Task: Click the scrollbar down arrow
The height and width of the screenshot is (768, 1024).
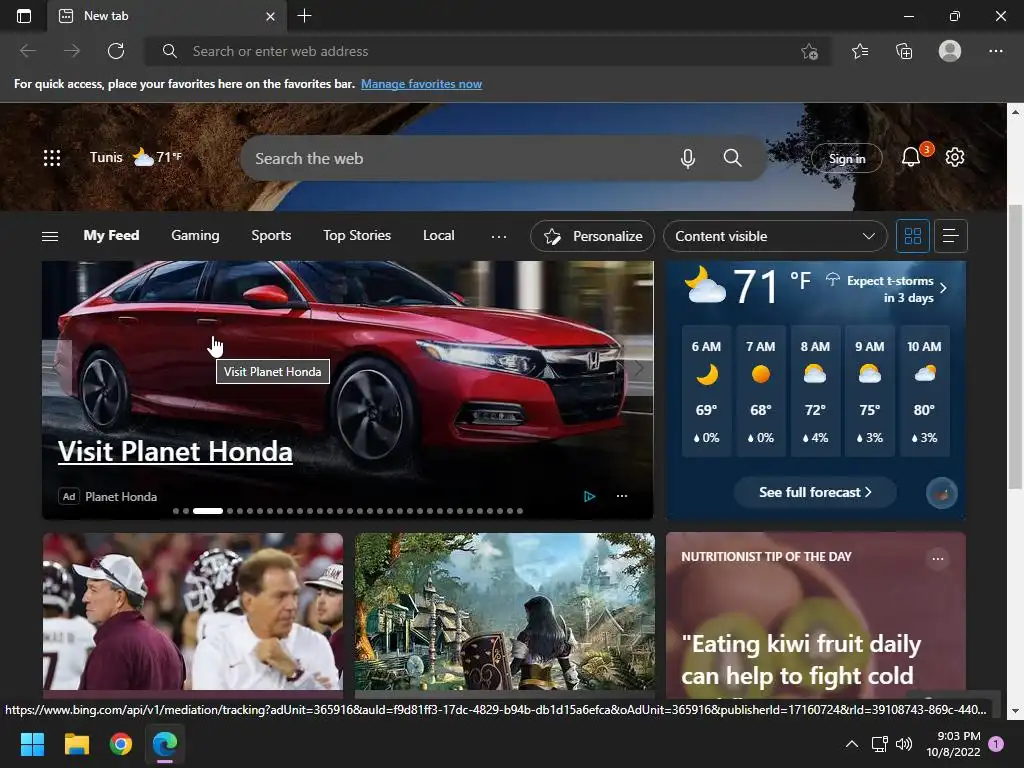Action: [1014, 711]
